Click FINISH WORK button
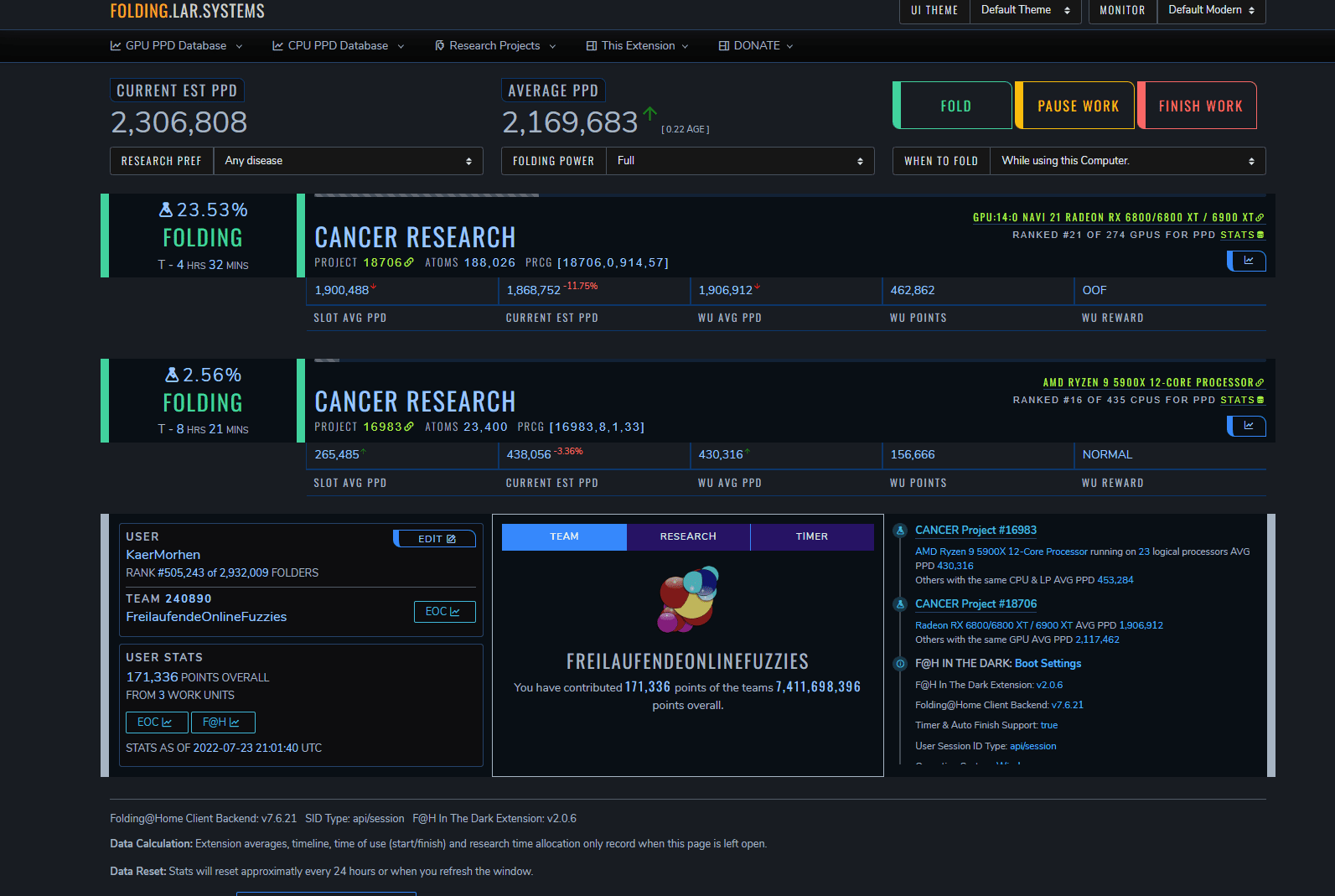The image size is (1335, 896). (x=1198, y=106)
